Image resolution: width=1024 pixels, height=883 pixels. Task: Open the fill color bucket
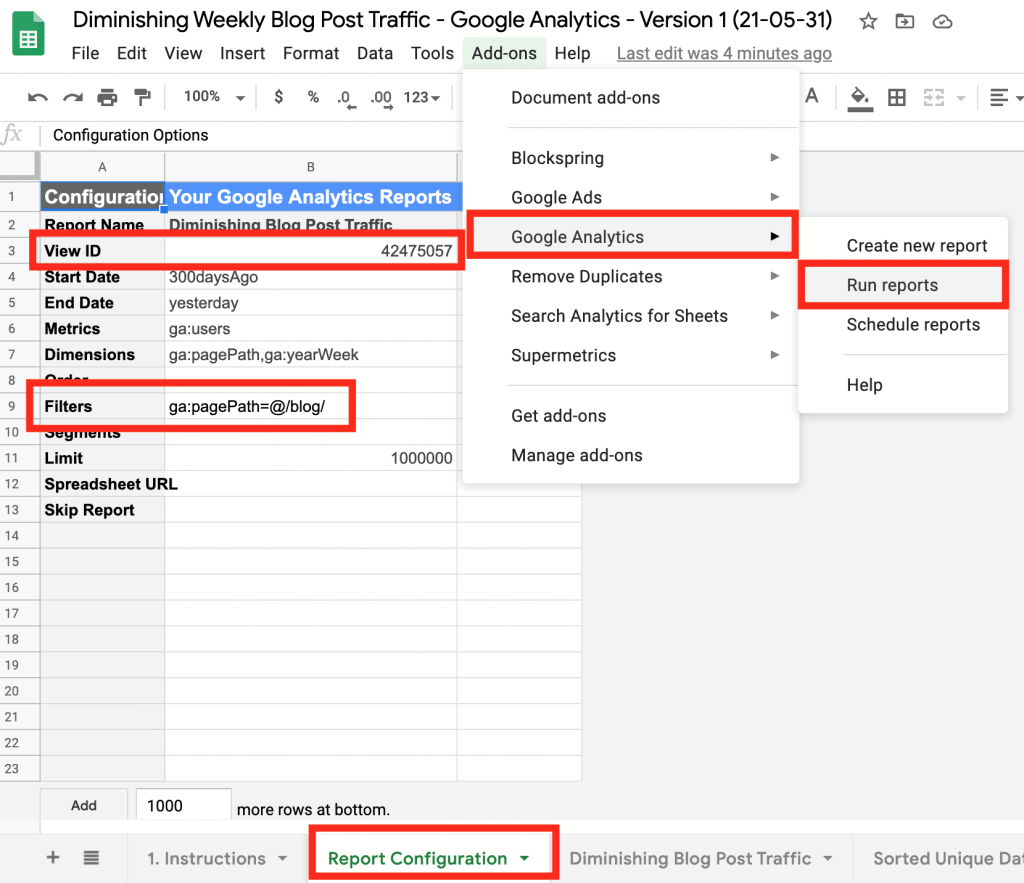click(x=860, y=99)
